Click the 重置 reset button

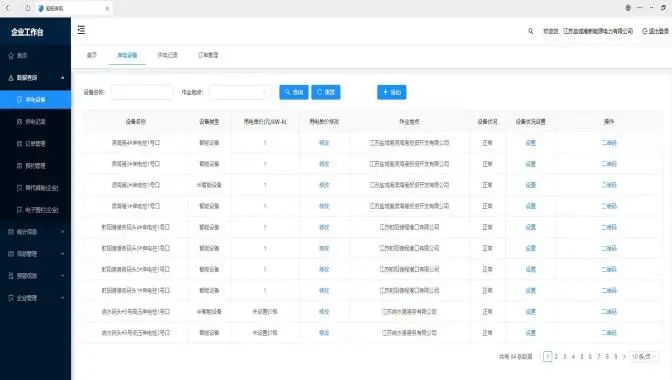(326, 92)
